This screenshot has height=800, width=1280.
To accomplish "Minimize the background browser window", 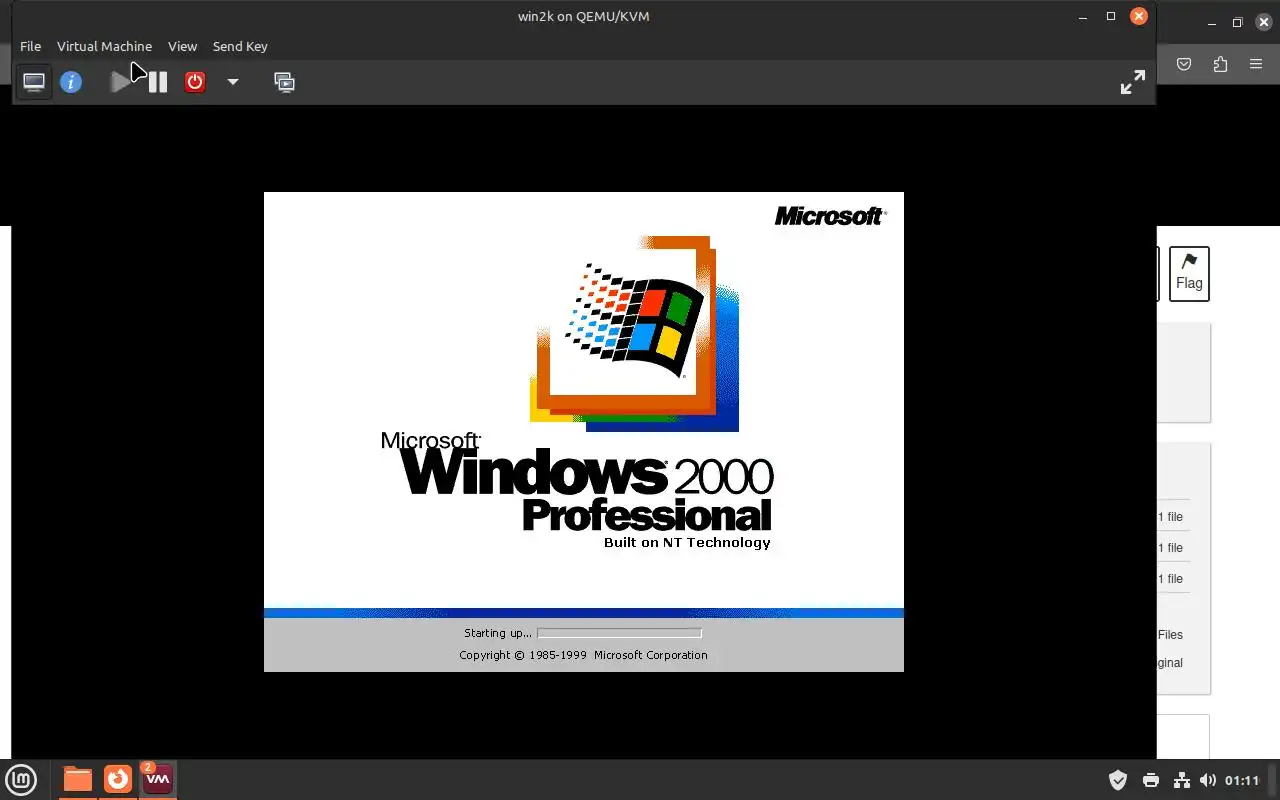I will pos(1212,22).
